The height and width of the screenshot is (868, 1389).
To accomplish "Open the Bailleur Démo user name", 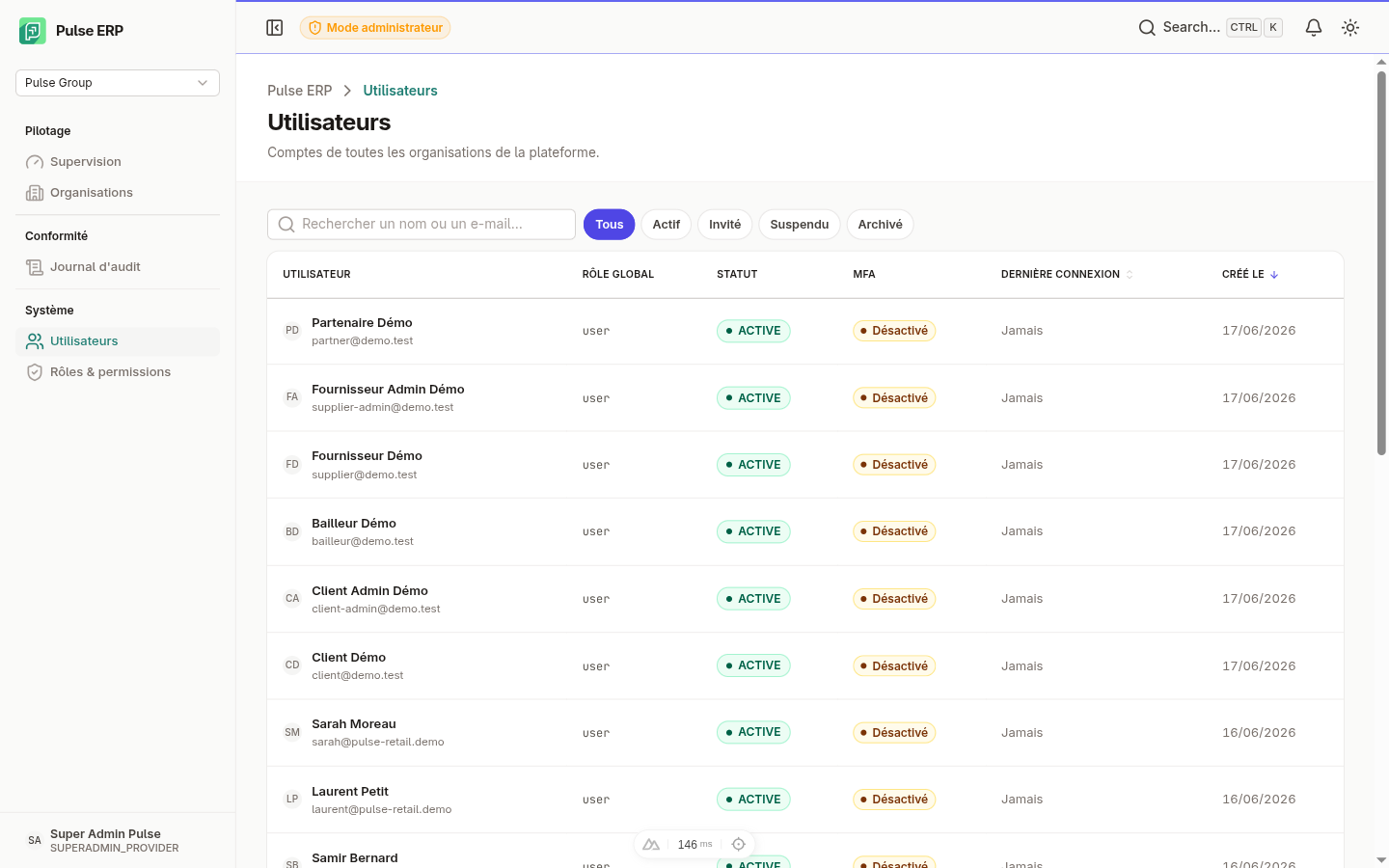I will (x=354, y=524).
